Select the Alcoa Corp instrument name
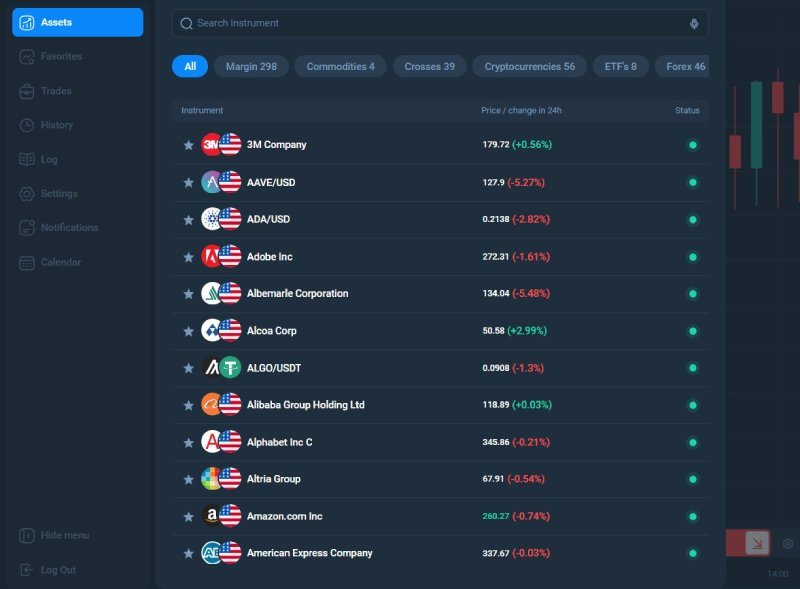The width and height of the screenshot is (800, 589). [x=271, y=331]
